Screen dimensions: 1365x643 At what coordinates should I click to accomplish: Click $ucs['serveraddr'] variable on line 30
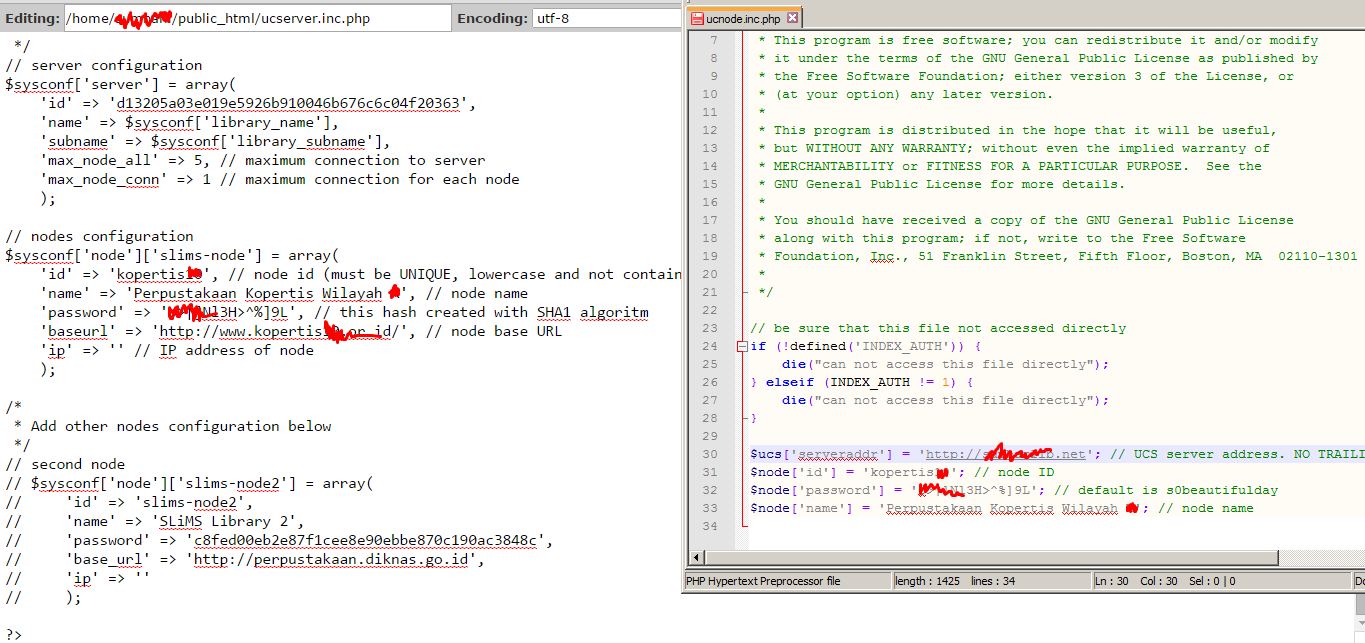click(x=820, y=454)
